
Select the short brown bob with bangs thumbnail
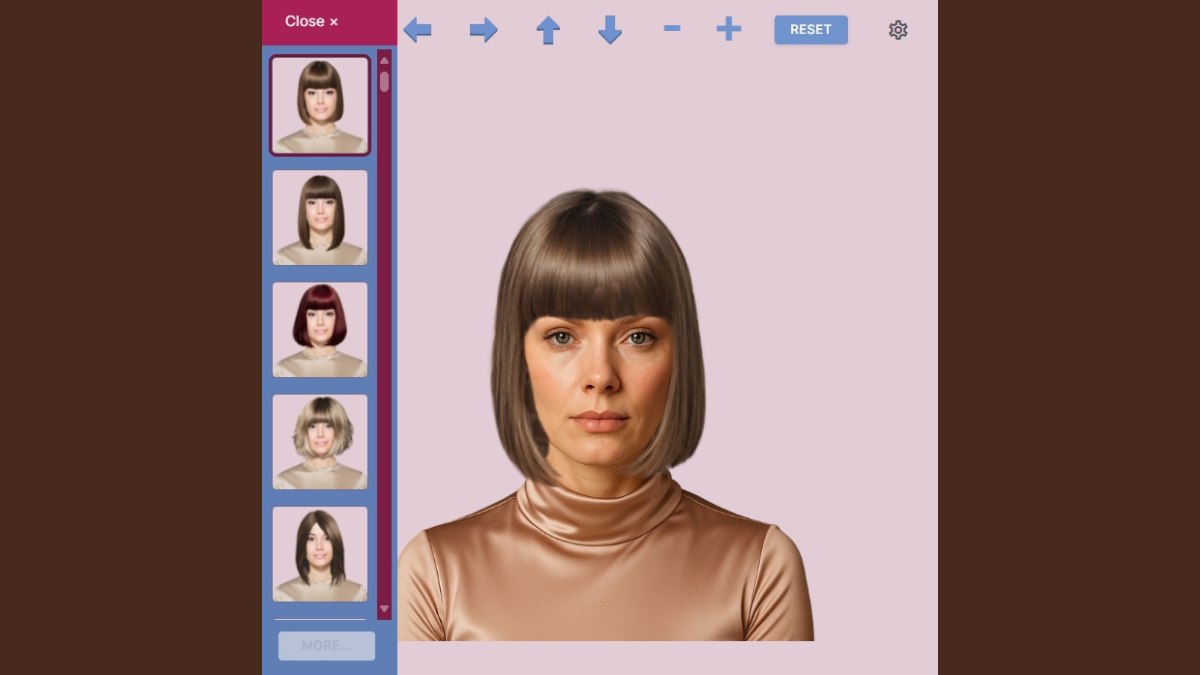(x=320, y=105)
